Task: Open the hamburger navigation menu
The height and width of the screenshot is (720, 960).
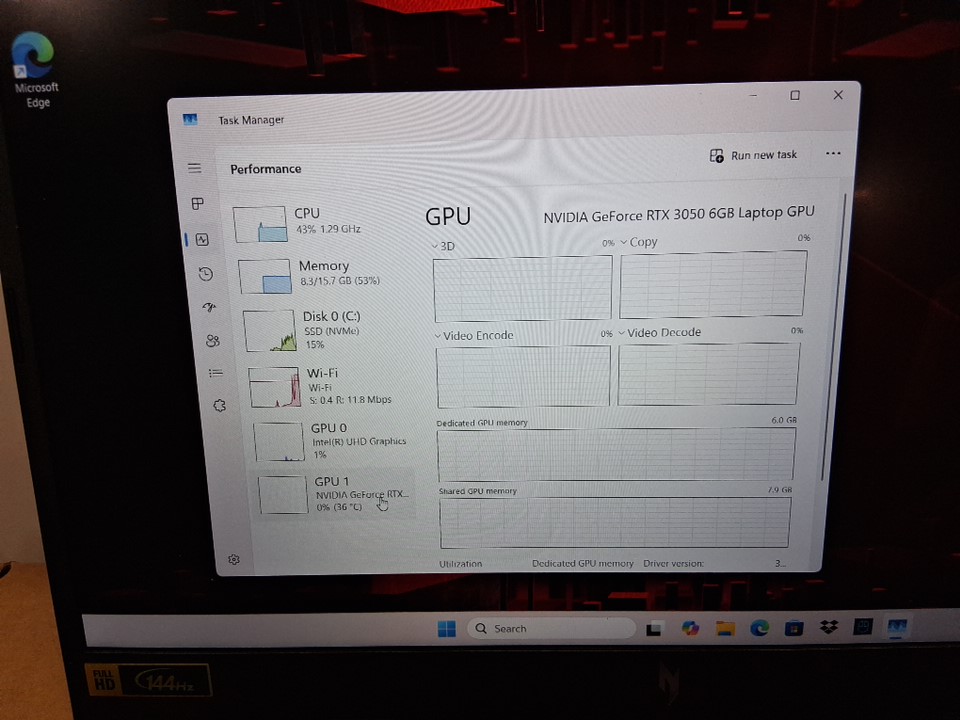Action: tap(194, 168)
